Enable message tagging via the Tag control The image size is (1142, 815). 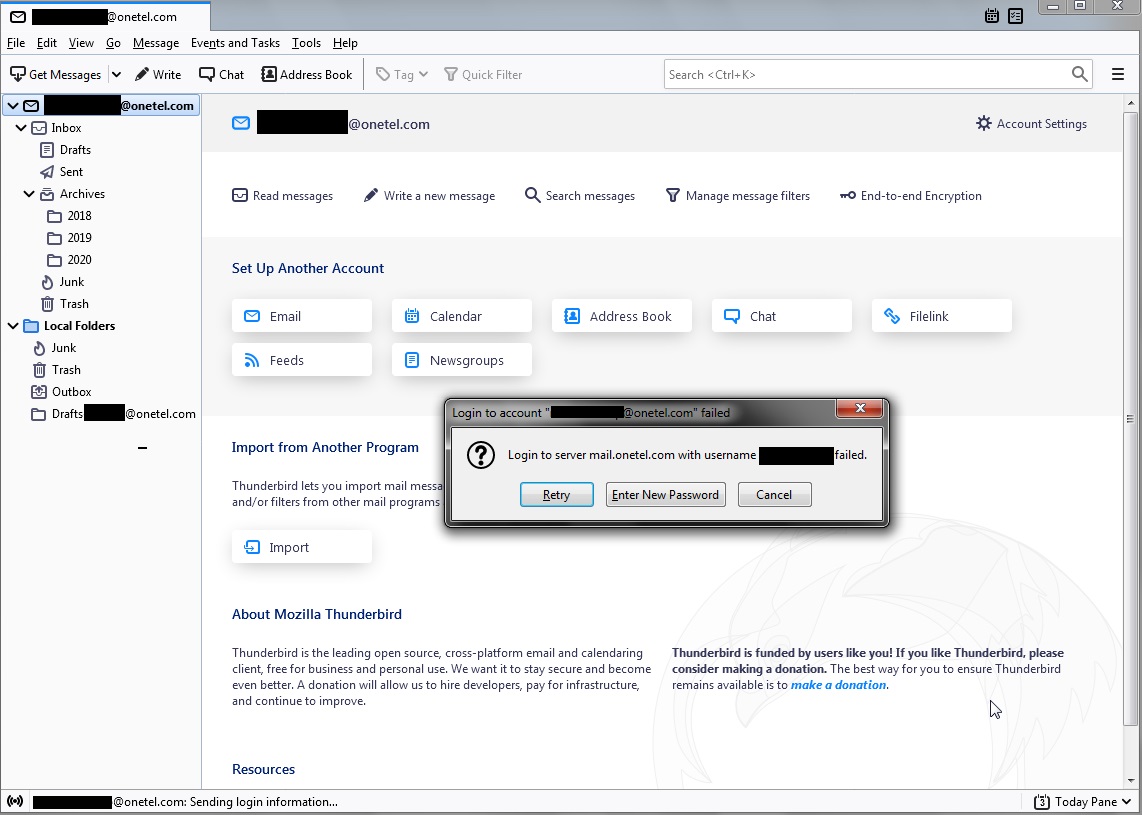tap(400, 73)
